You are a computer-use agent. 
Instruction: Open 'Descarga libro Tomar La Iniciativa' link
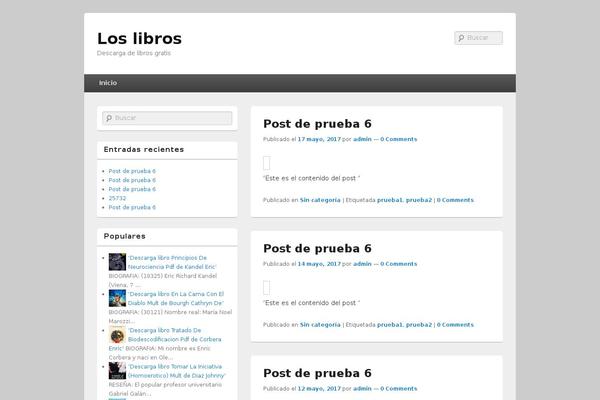(176, 371)
